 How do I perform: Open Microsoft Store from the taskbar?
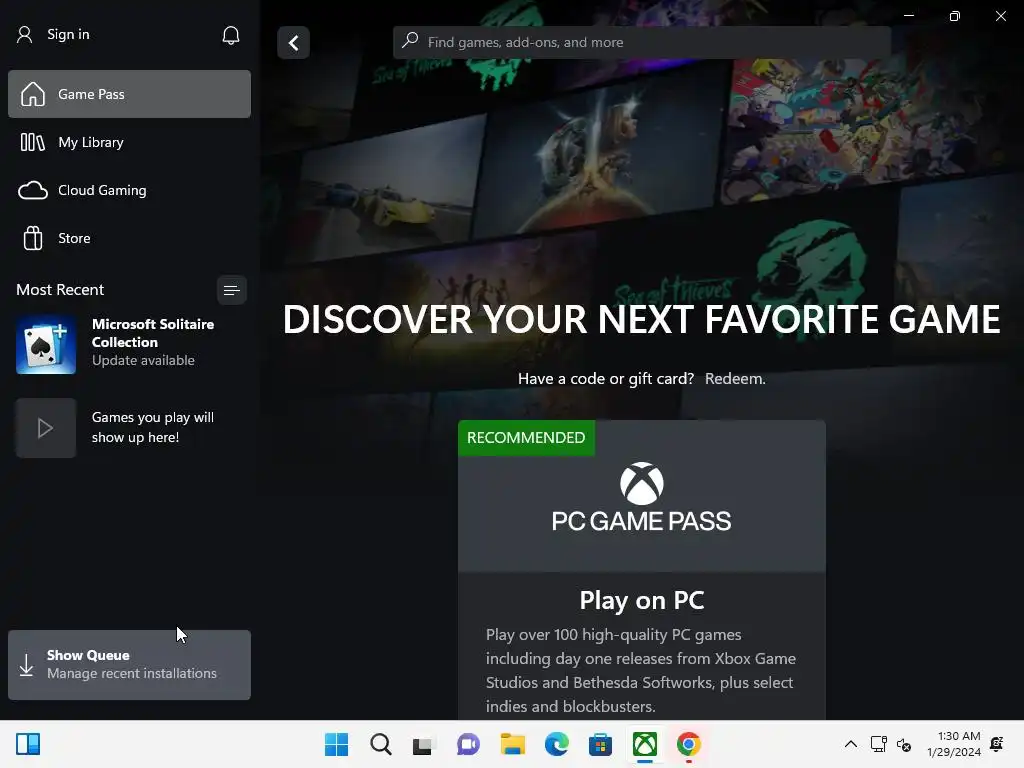(x=600, y=744)
